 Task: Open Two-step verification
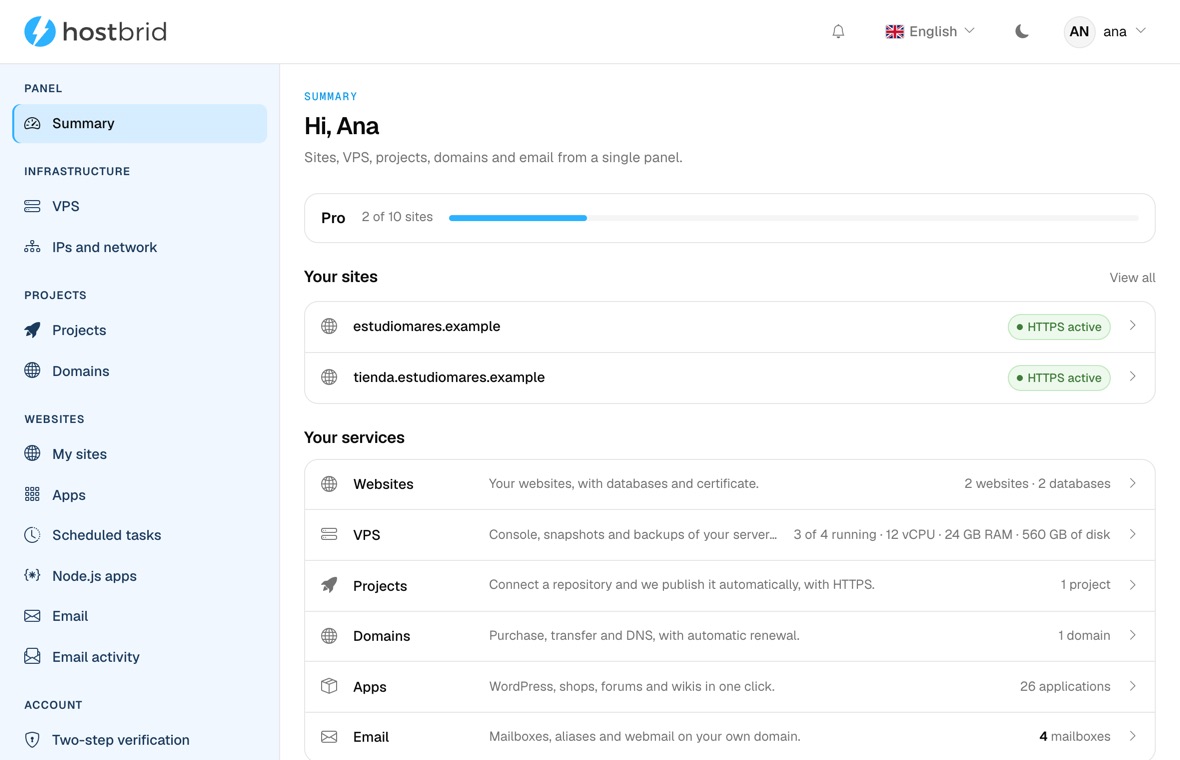tap(140, 740)
